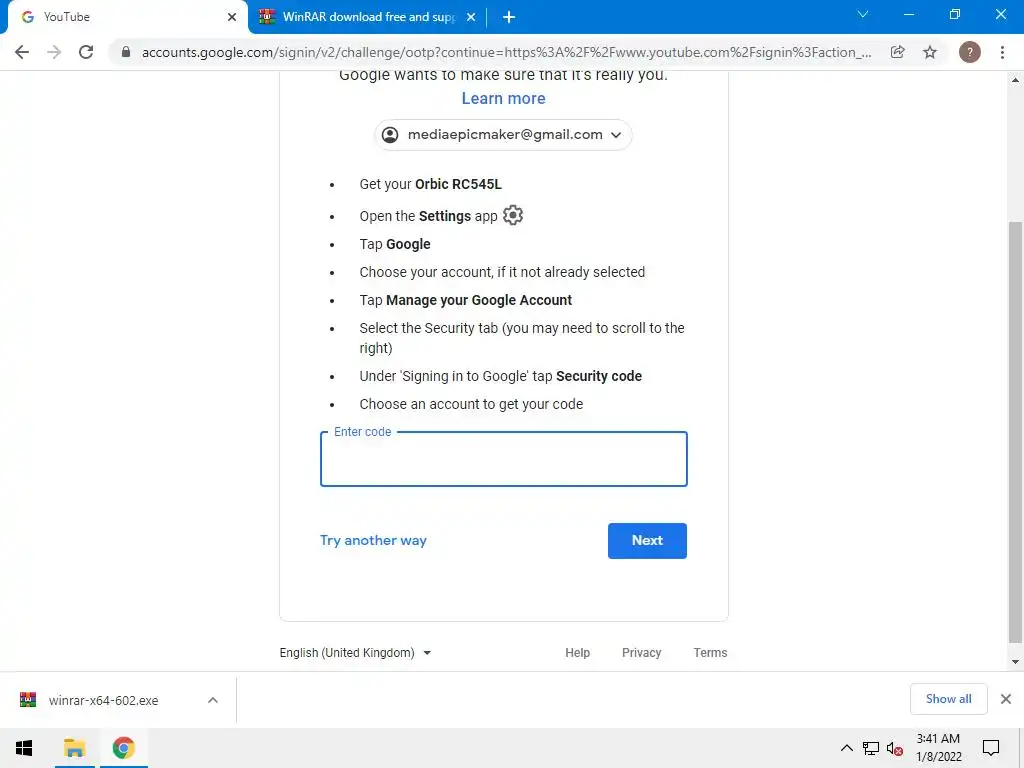Click 'Manage your Google Account' text
The height and width of the screenshot is (768, 1024).
[x=479, y=300]
